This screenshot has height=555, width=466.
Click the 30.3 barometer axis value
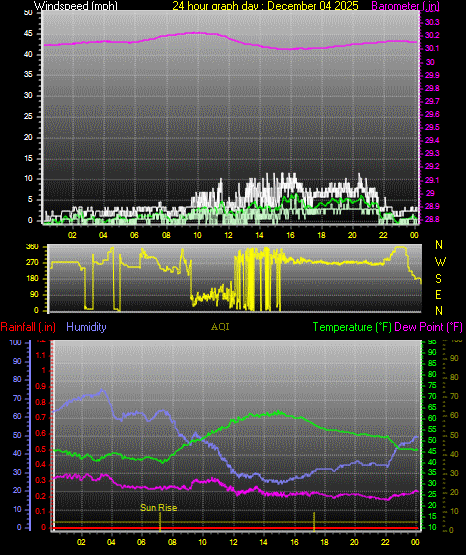pyautogui.click(x=432, y=22)
